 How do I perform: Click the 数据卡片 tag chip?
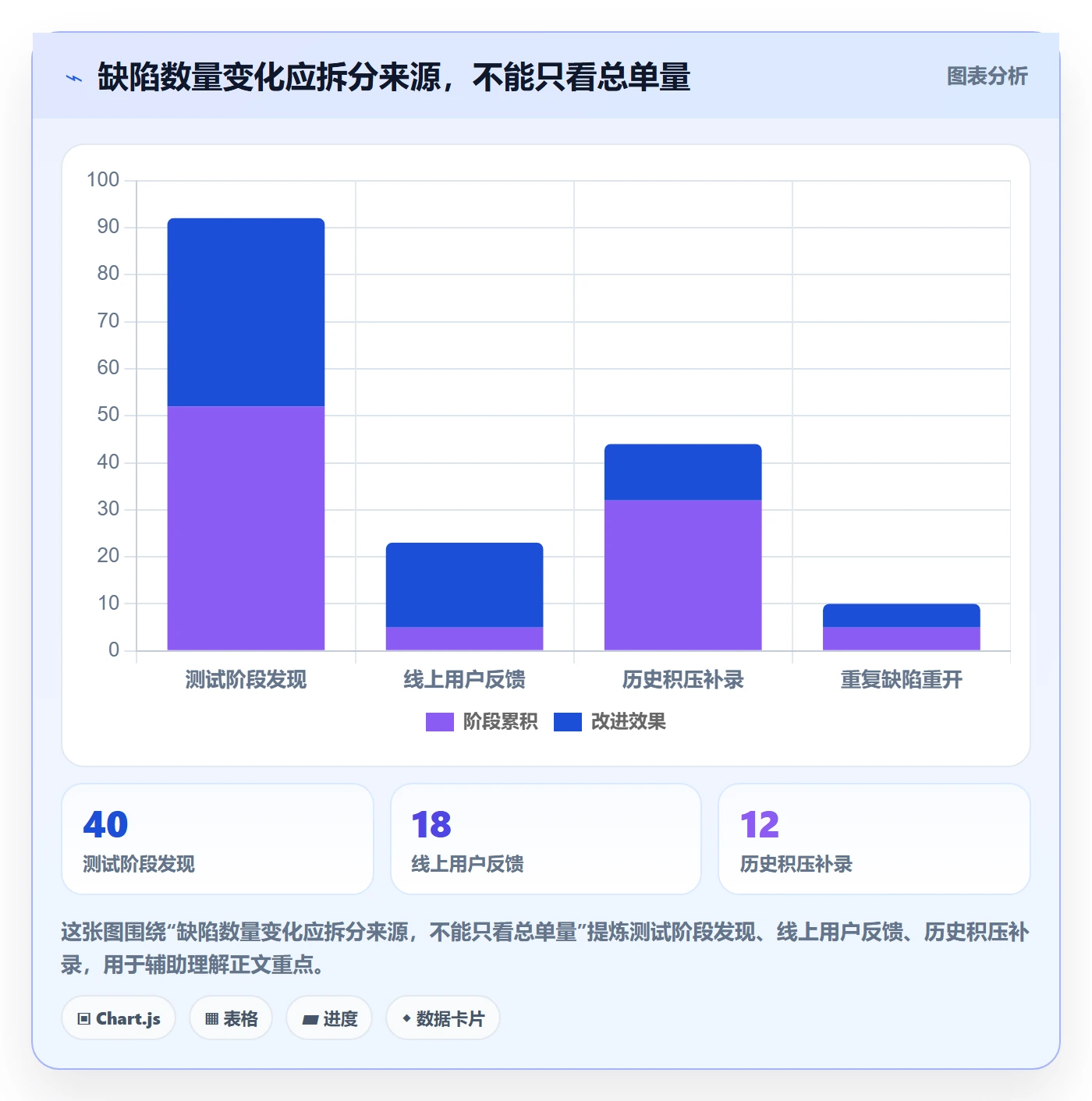tap(443, 1018)
